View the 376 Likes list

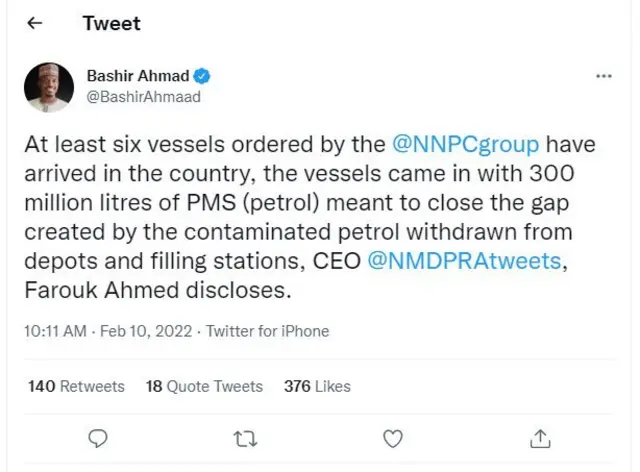point(317,386)
